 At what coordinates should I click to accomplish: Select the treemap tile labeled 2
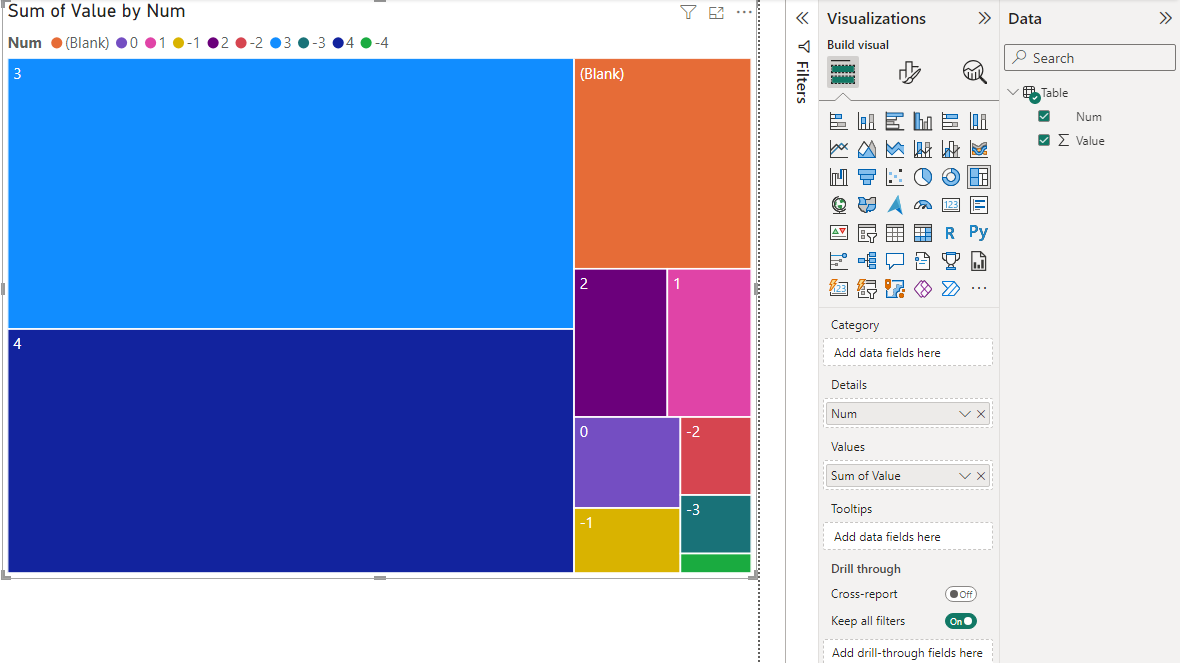[x=620, y=343]
